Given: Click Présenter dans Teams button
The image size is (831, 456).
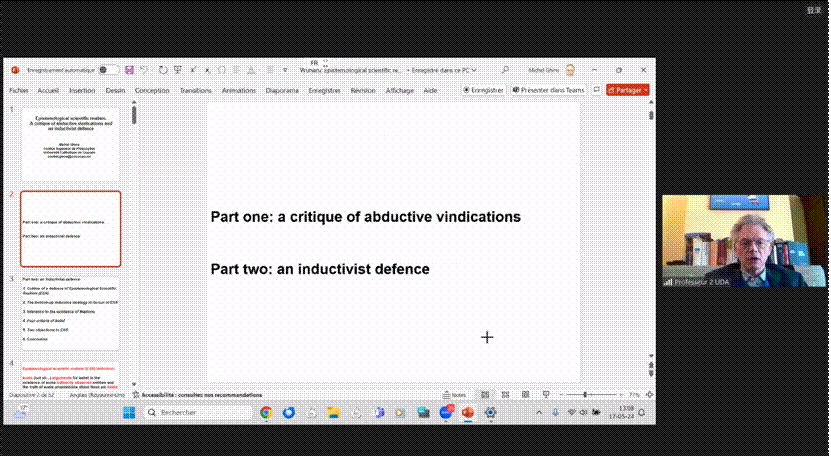Looking at the screenshot, I should [548, 90].
